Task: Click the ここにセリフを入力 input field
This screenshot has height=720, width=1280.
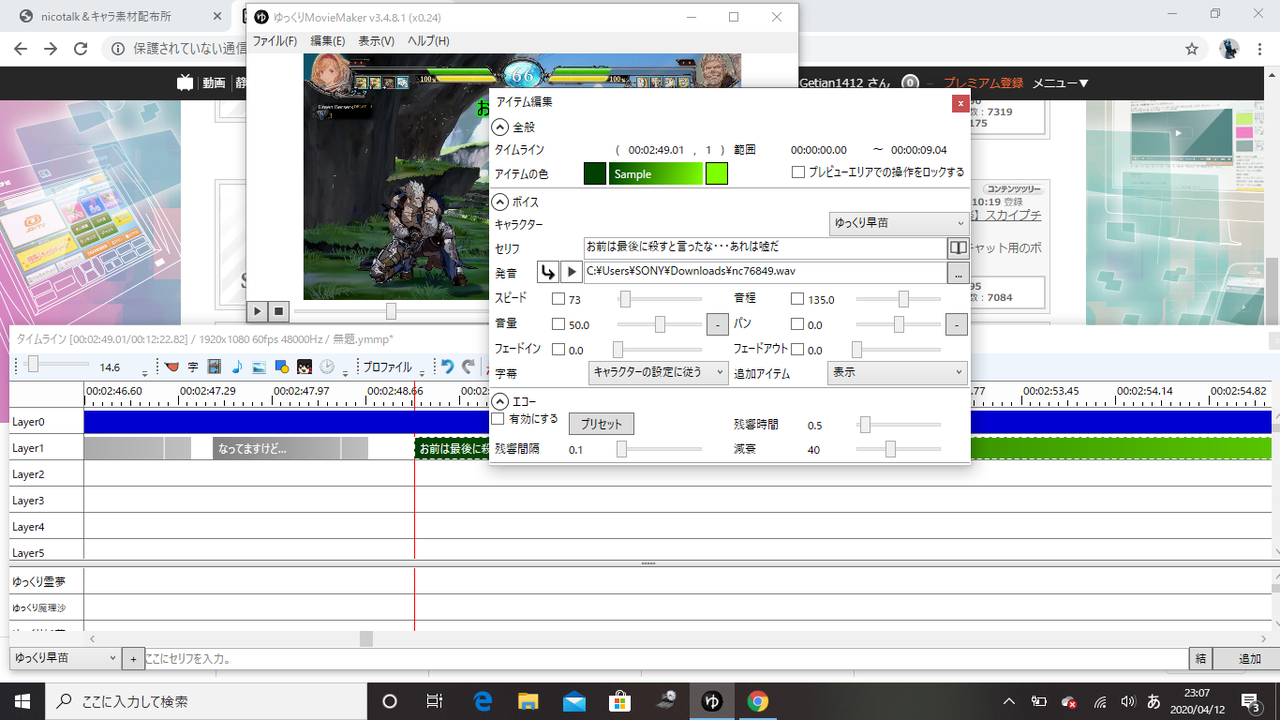Action: [x=666, y=659]
